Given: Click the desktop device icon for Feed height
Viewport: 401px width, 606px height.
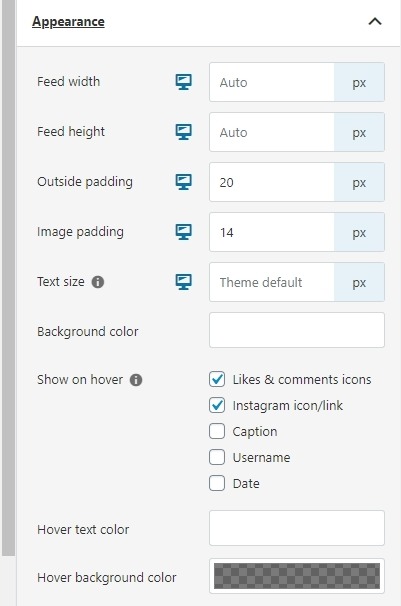Looking at the screenshot, I should [x=184, y=132].
